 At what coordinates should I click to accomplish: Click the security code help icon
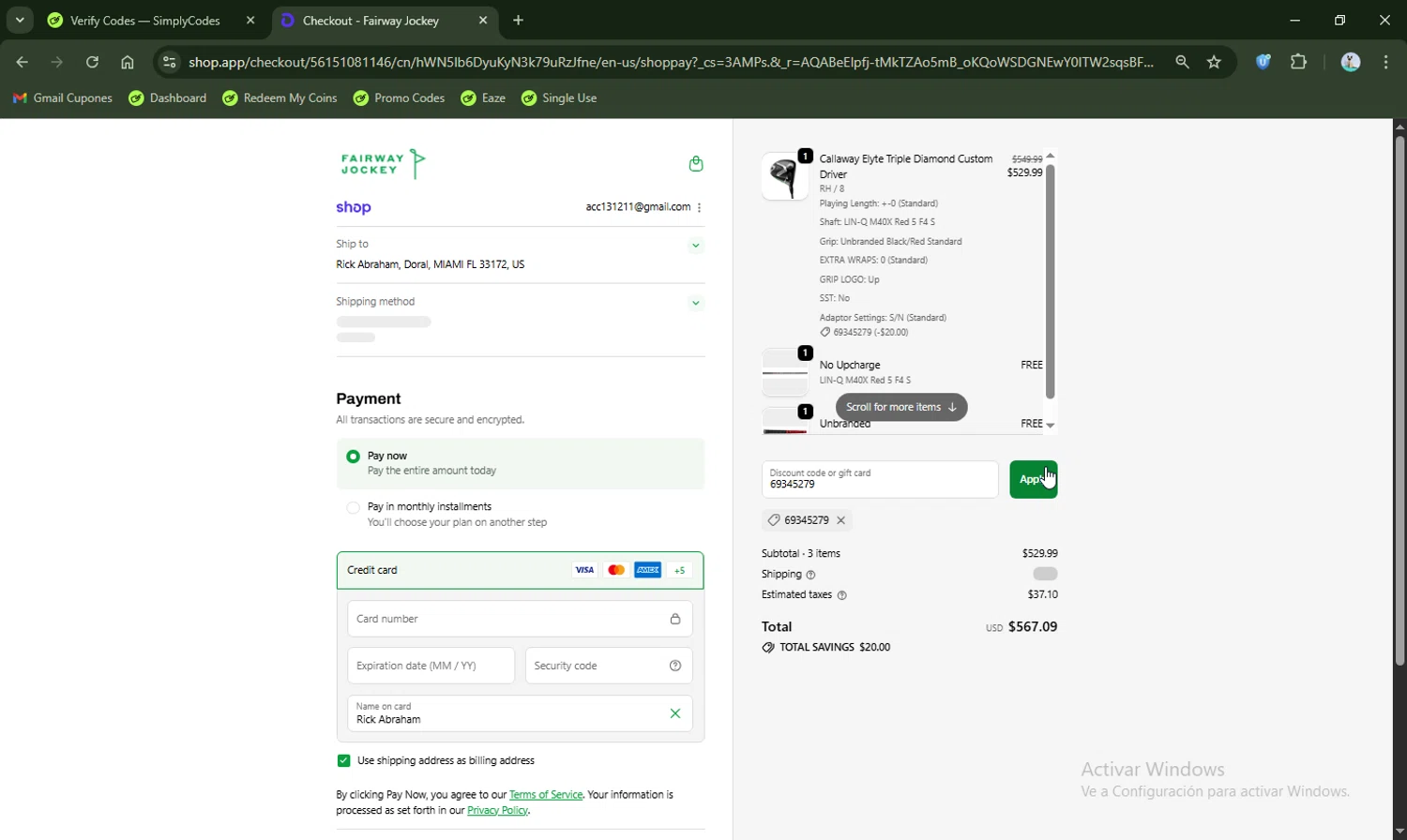(675, 666)
